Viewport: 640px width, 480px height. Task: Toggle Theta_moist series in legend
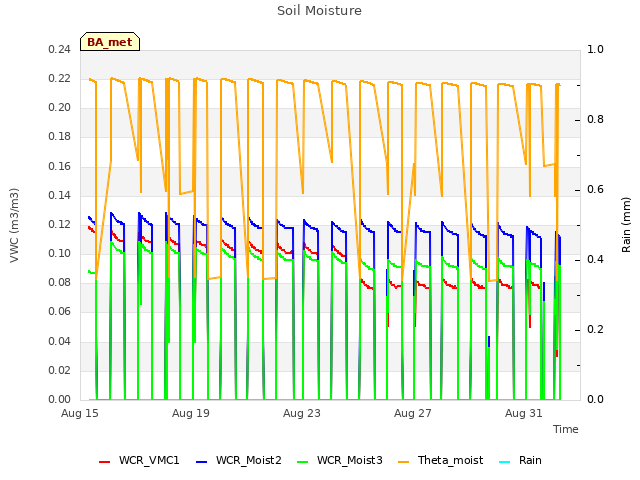coord(440,460)
